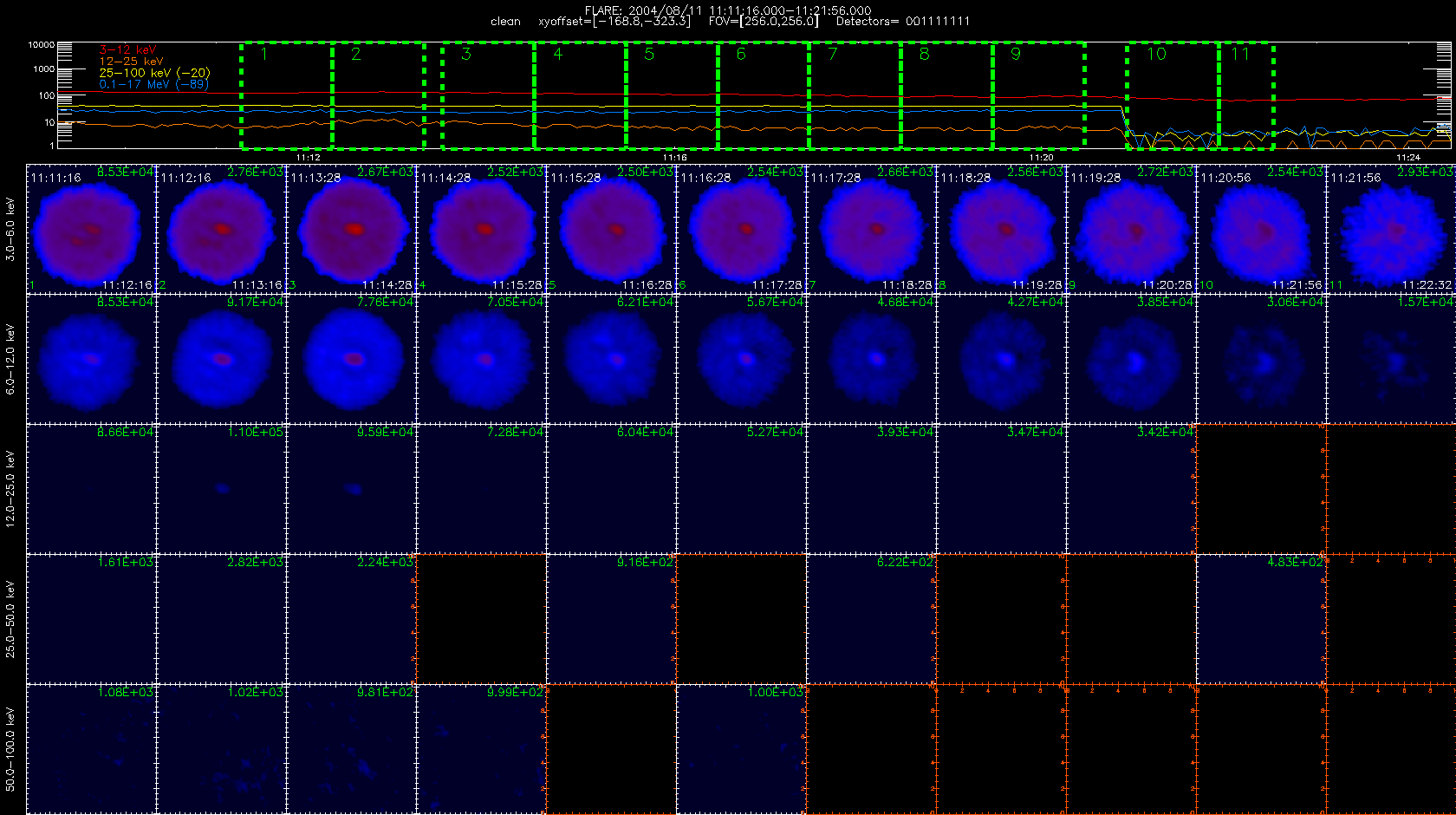Select interval 10 marker in the light curve
1456x815 pixels.
[x=1157, y=54]
